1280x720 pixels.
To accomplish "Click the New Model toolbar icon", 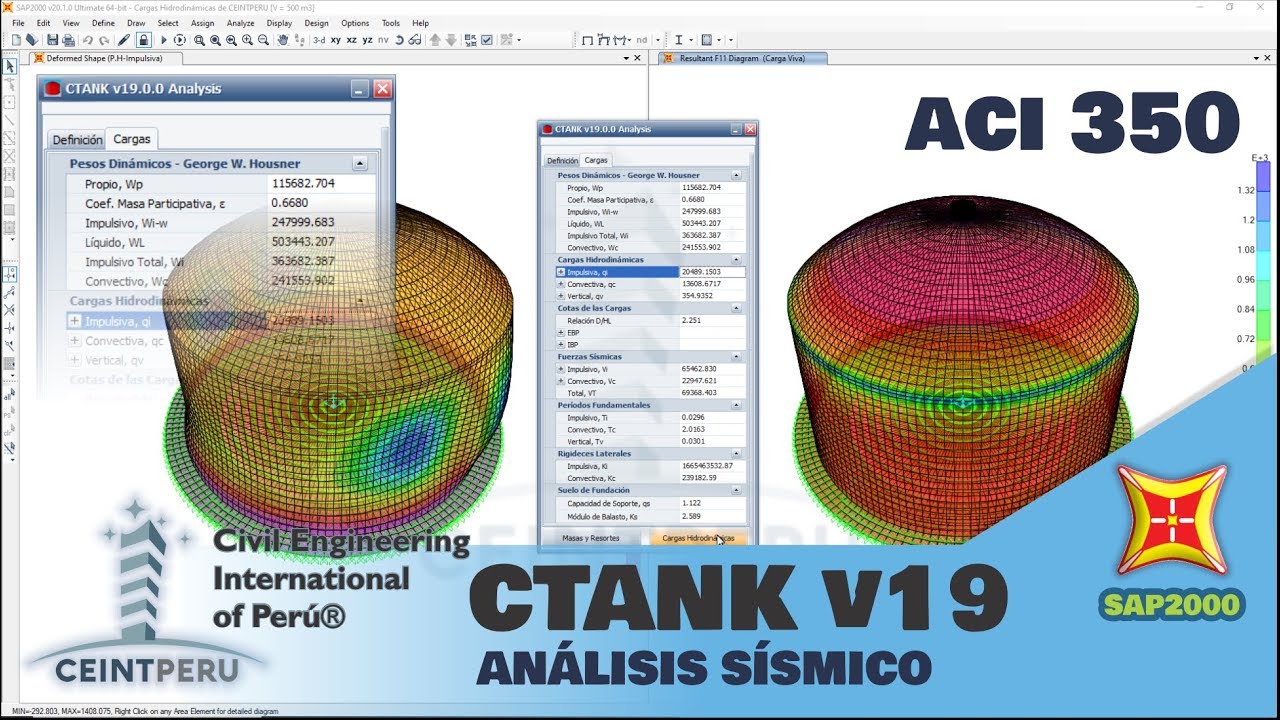I will coord(16,40).
